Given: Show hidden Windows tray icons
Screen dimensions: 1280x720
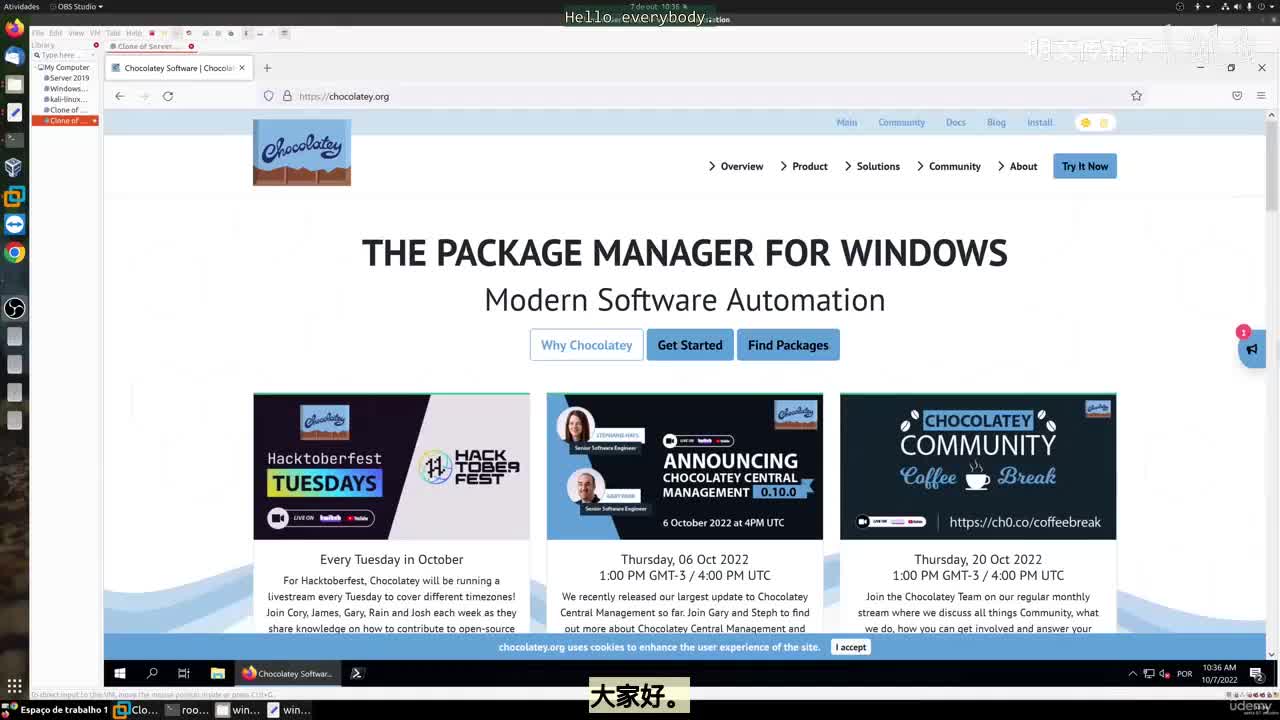Looking at the screenshot, I should tap(1133, 674).
